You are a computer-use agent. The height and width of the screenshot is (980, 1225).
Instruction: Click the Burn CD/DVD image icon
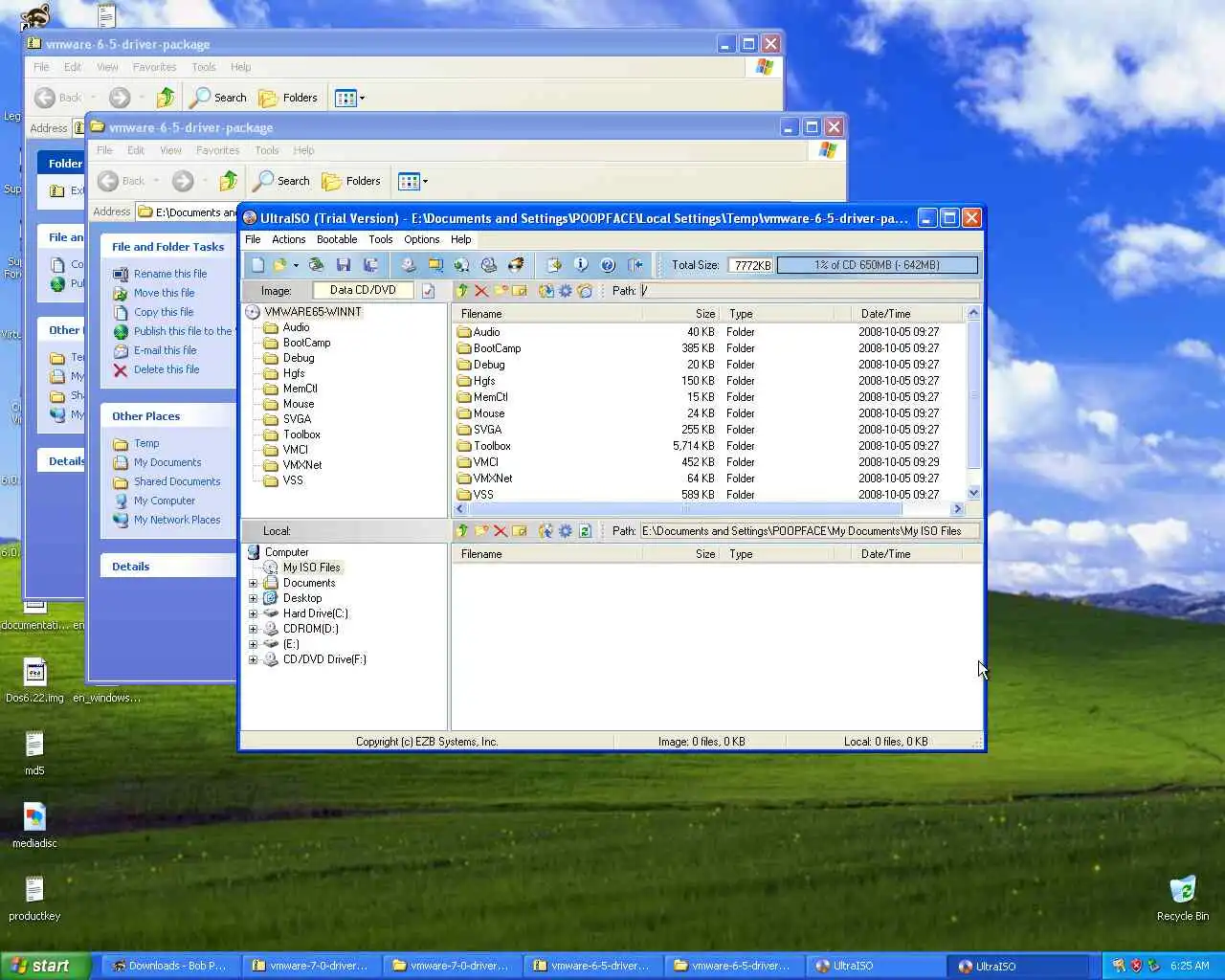click(516, 265)
